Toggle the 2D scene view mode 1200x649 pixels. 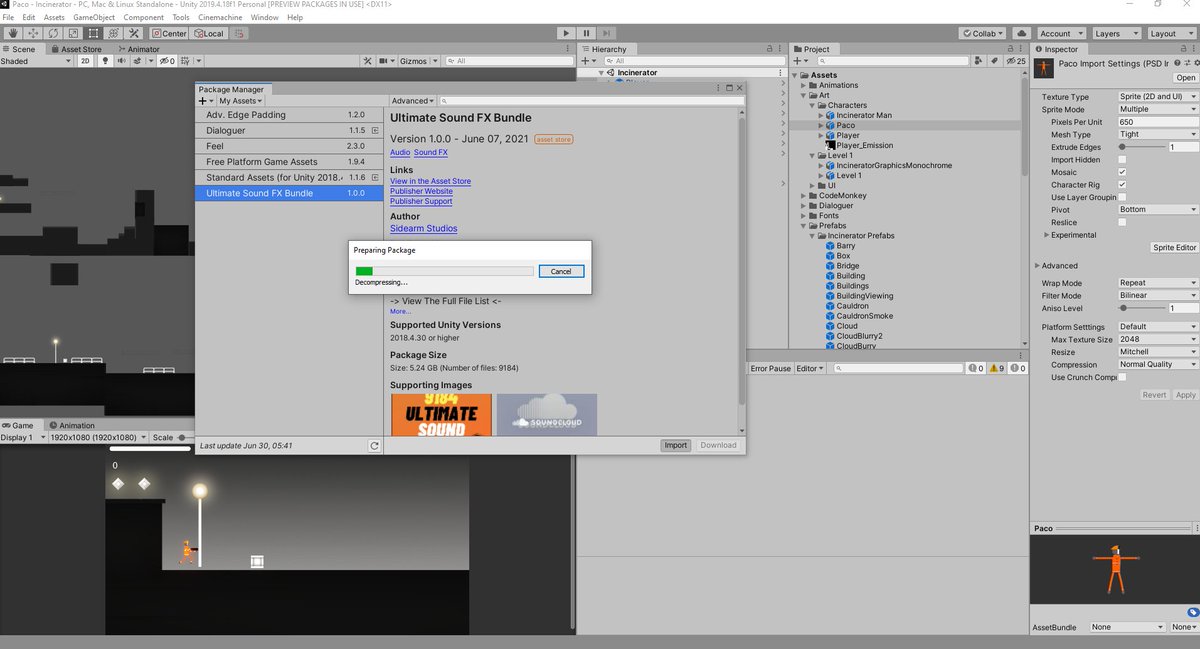pos(85,61)
